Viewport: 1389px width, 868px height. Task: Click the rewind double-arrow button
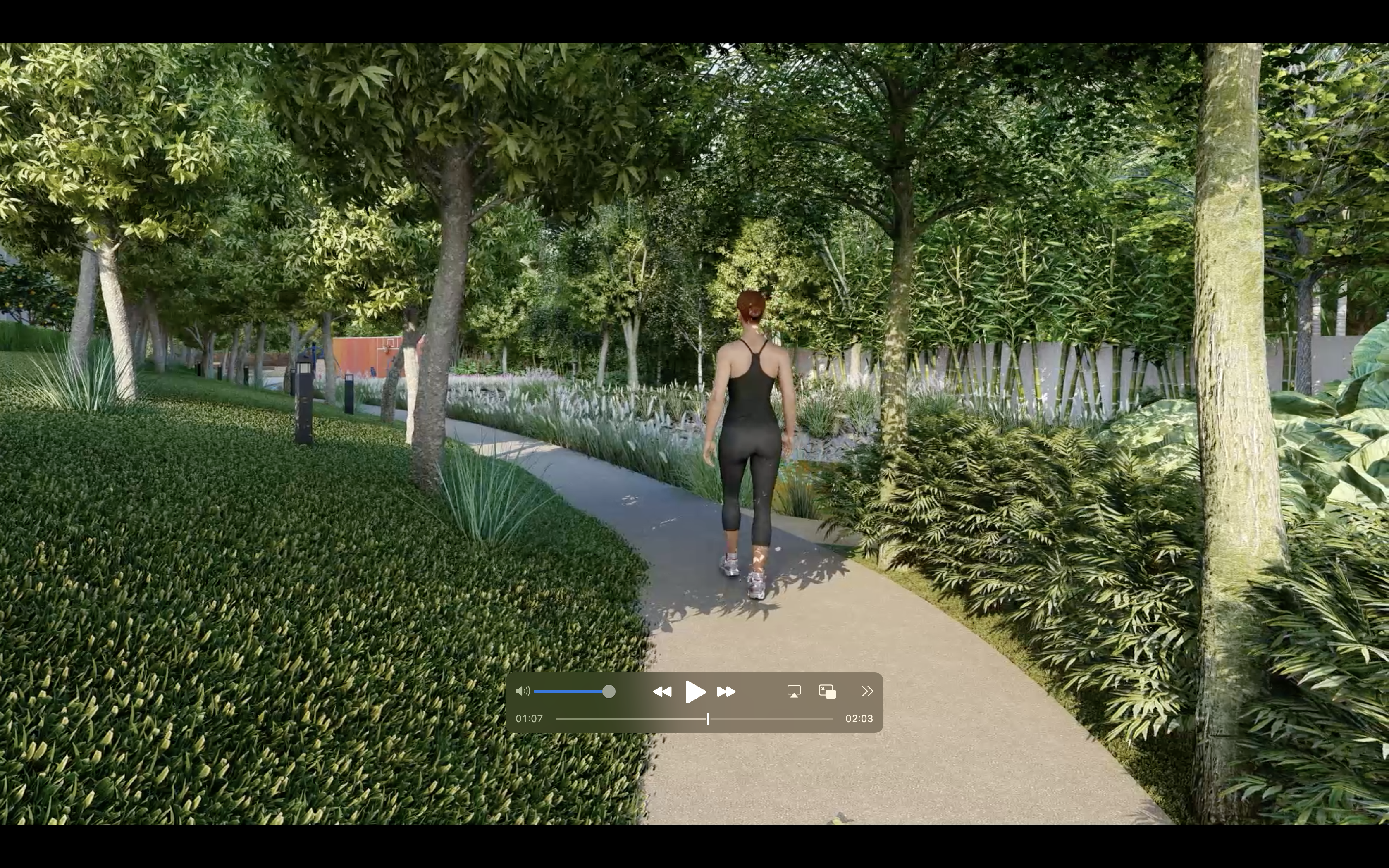coord(662,692)
